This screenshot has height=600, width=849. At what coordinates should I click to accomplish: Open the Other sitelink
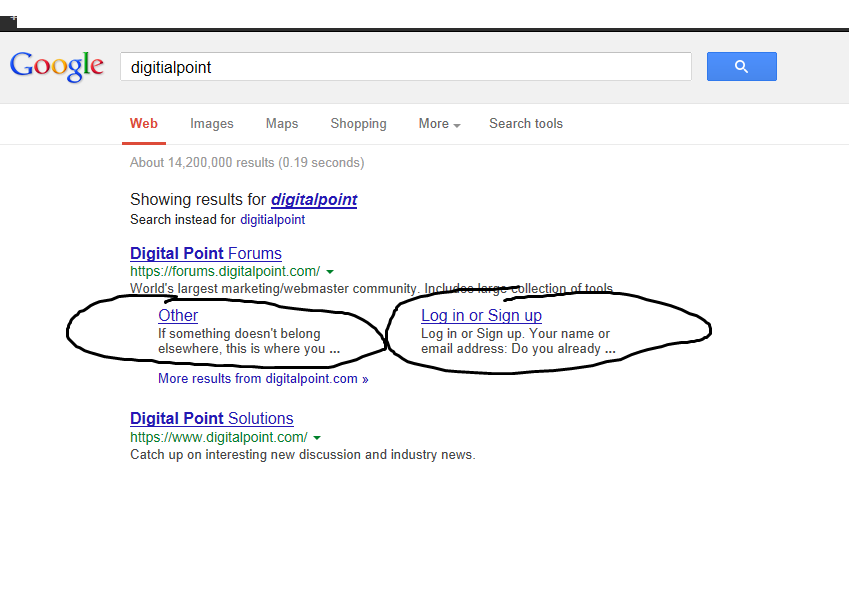pos(178,315)
